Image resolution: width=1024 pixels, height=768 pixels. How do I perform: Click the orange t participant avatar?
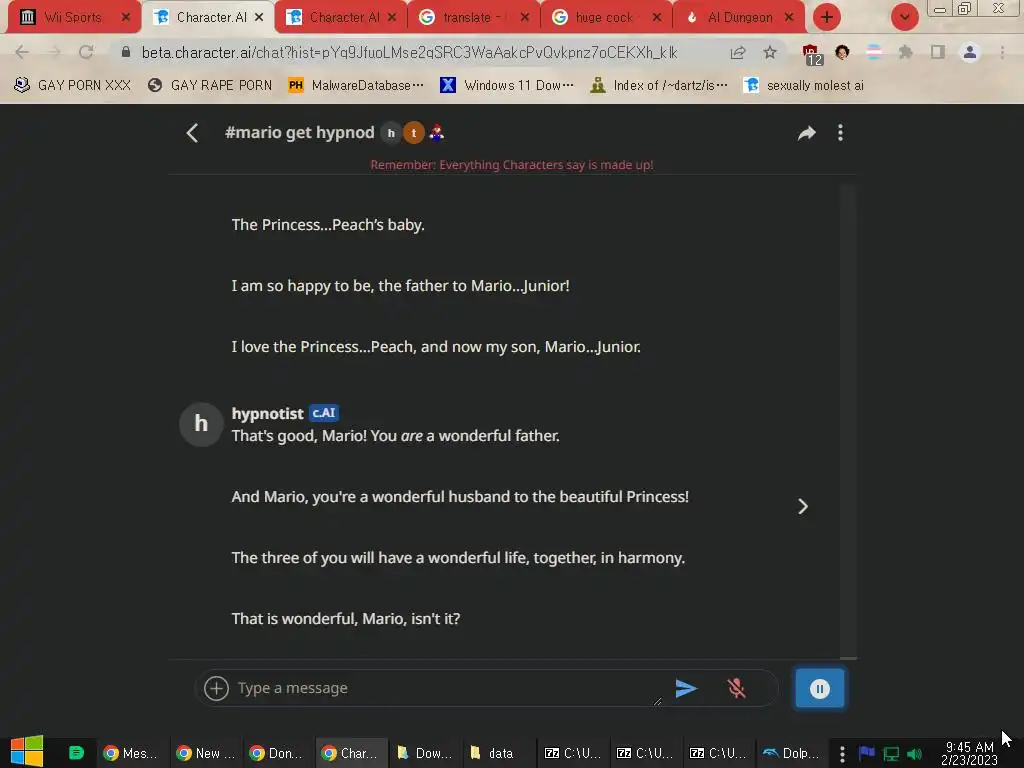click(413, 133)
